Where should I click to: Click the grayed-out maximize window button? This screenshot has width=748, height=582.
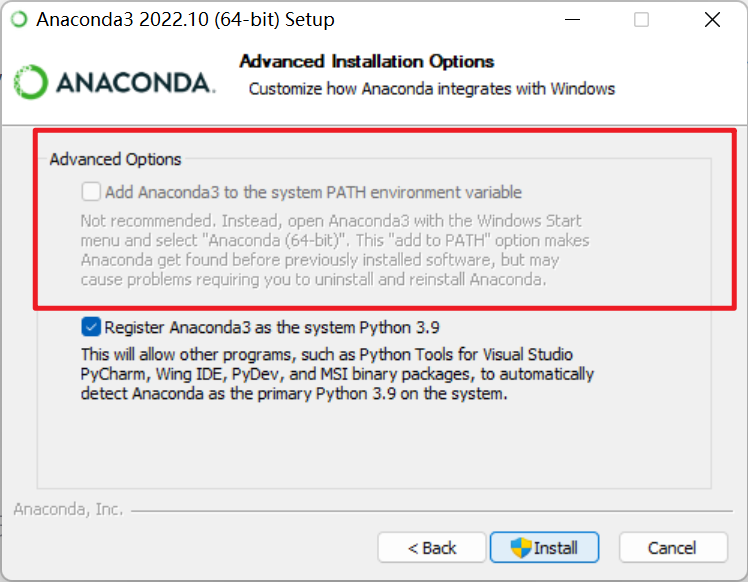(x=641, y=20)
